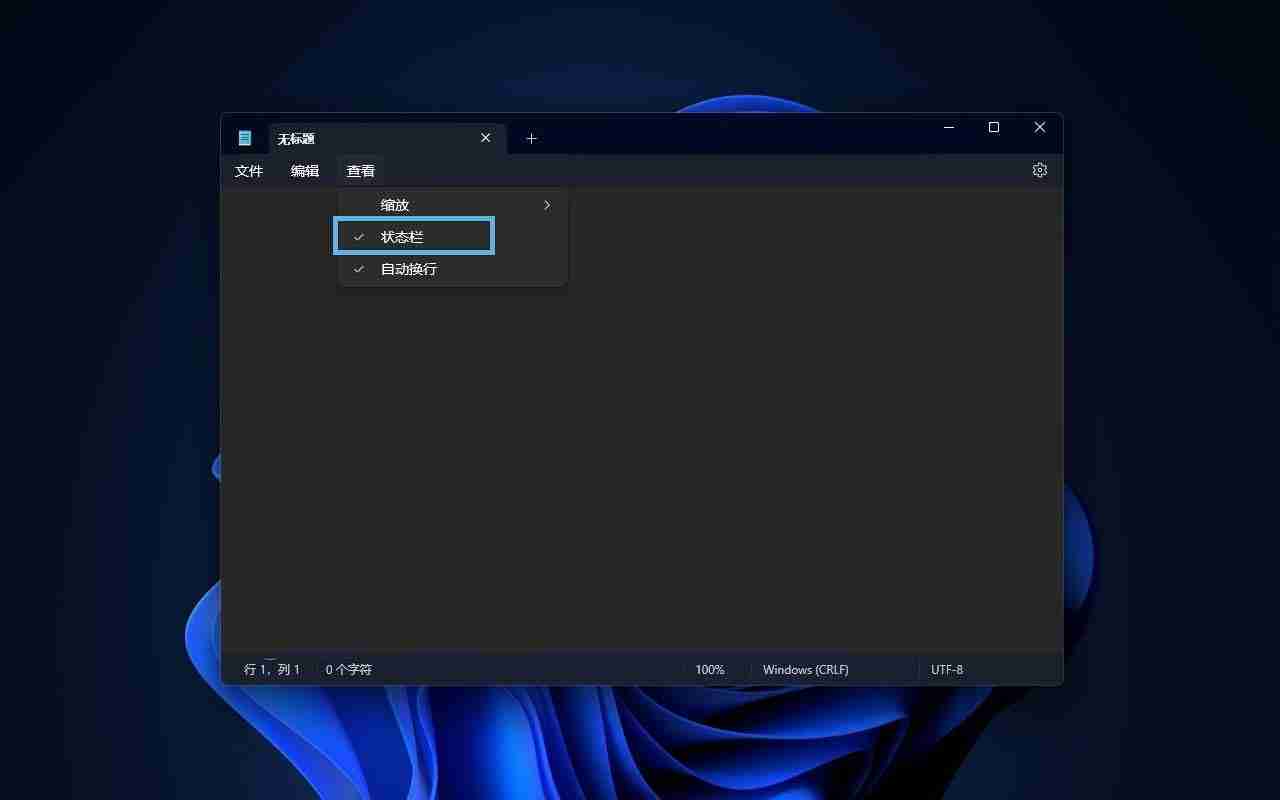Screen dimensions: 1280x800
Task: Open the 文件 menu
Action: click(248, 170)
